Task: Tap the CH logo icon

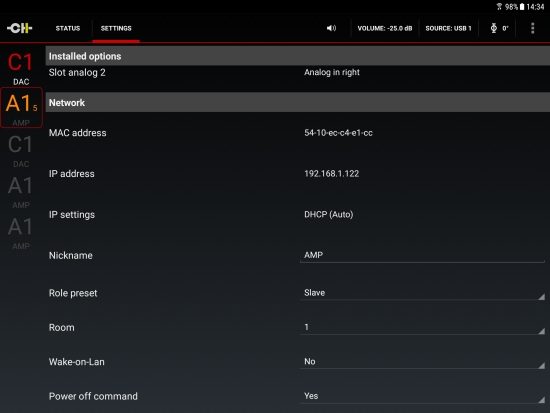Action: coord(20,28)
